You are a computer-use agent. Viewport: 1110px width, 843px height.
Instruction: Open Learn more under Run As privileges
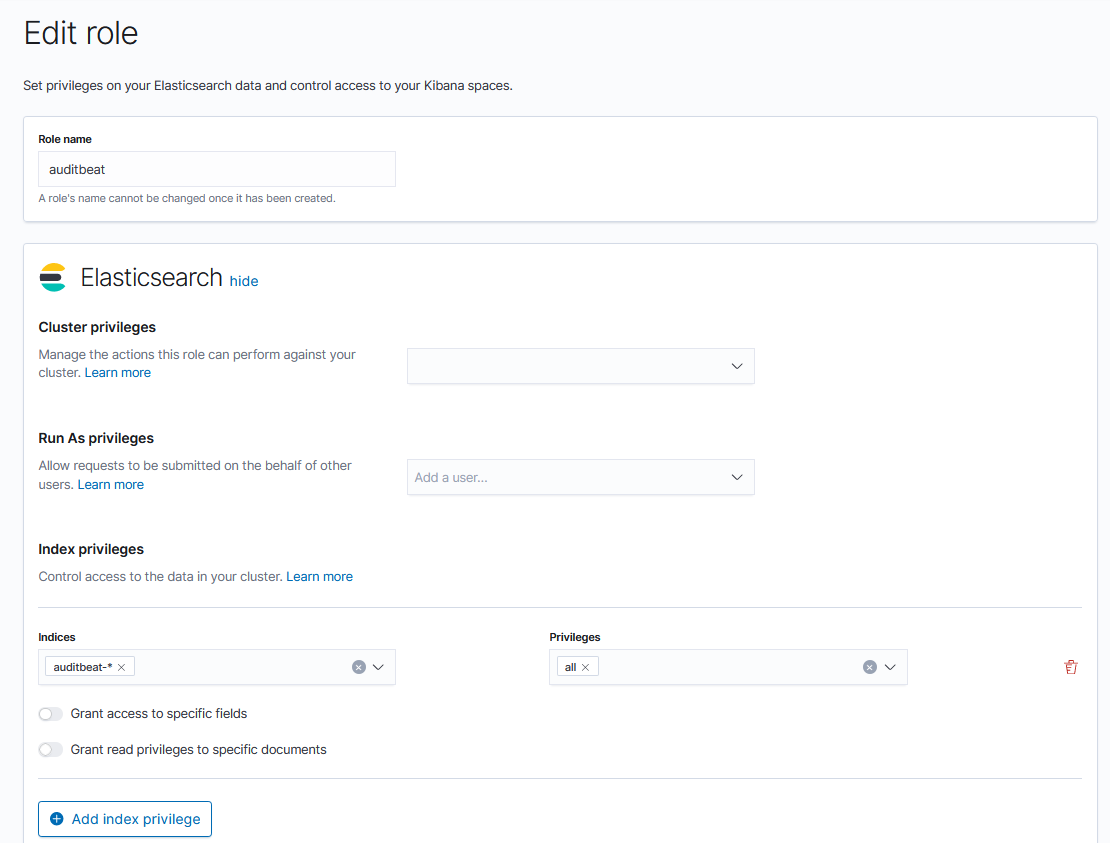click(x=111, y=485)
